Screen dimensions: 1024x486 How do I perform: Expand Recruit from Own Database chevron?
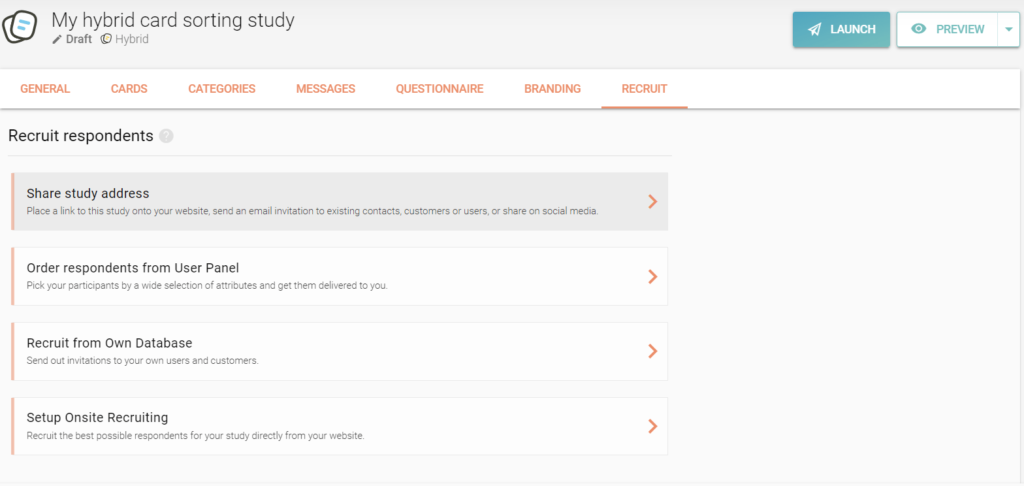652,351
